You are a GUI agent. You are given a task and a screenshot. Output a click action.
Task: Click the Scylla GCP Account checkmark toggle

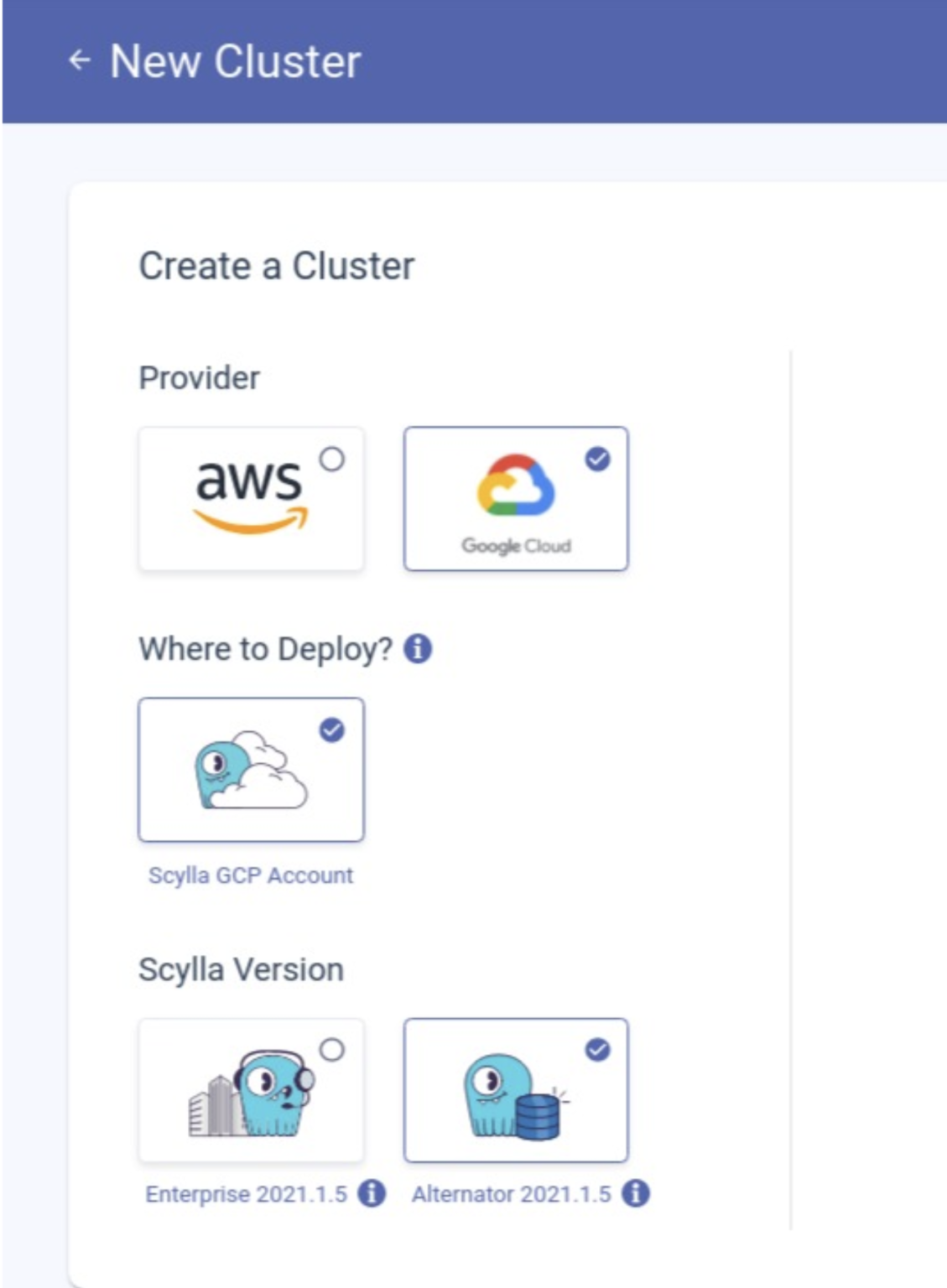tap(334, 730)
